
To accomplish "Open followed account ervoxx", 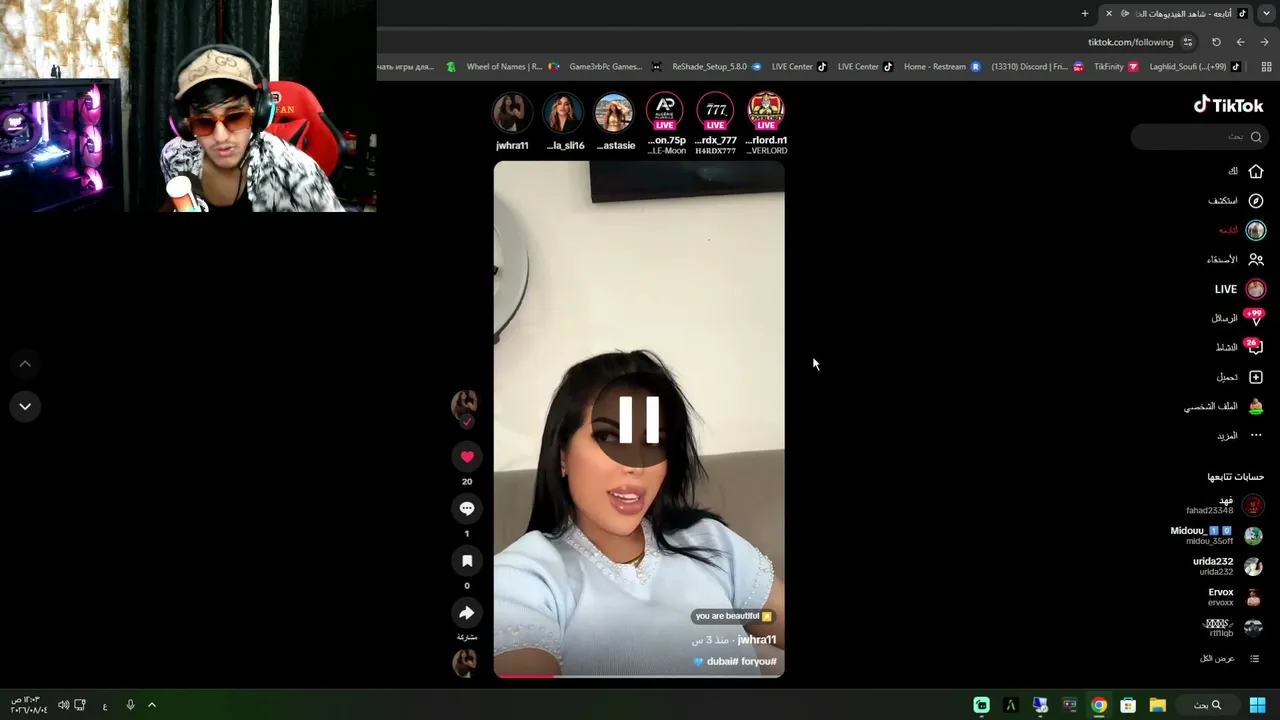I will click(x=1235, y=597).
